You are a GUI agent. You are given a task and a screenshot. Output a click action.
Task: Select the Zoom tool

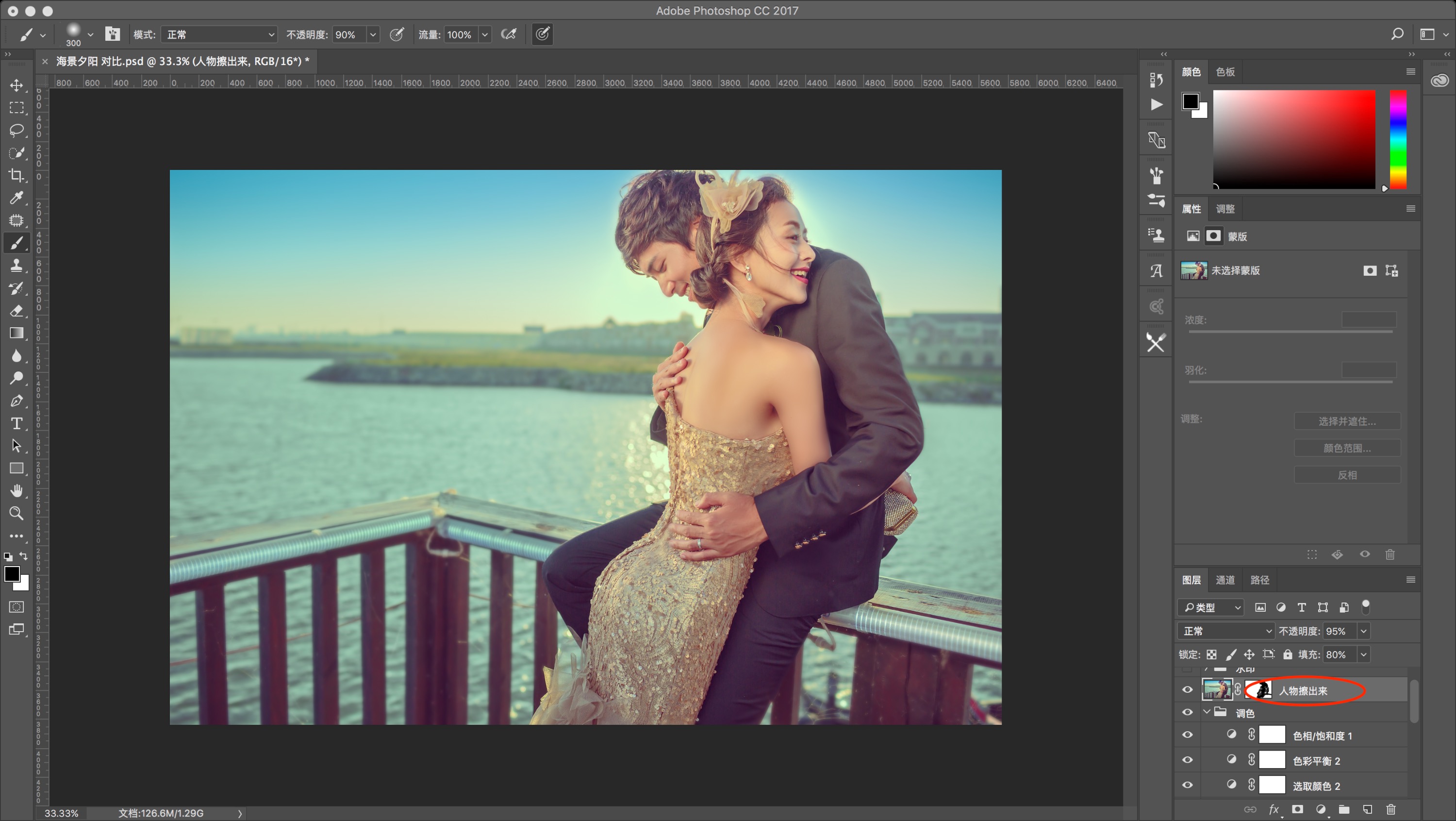[17, 513]
